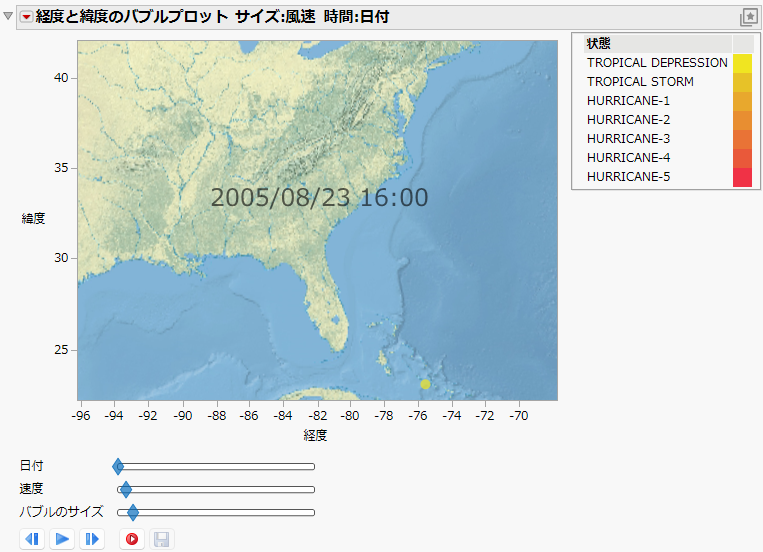
Task: Click the HURRICANE-5 legend label
Action: 628,177
